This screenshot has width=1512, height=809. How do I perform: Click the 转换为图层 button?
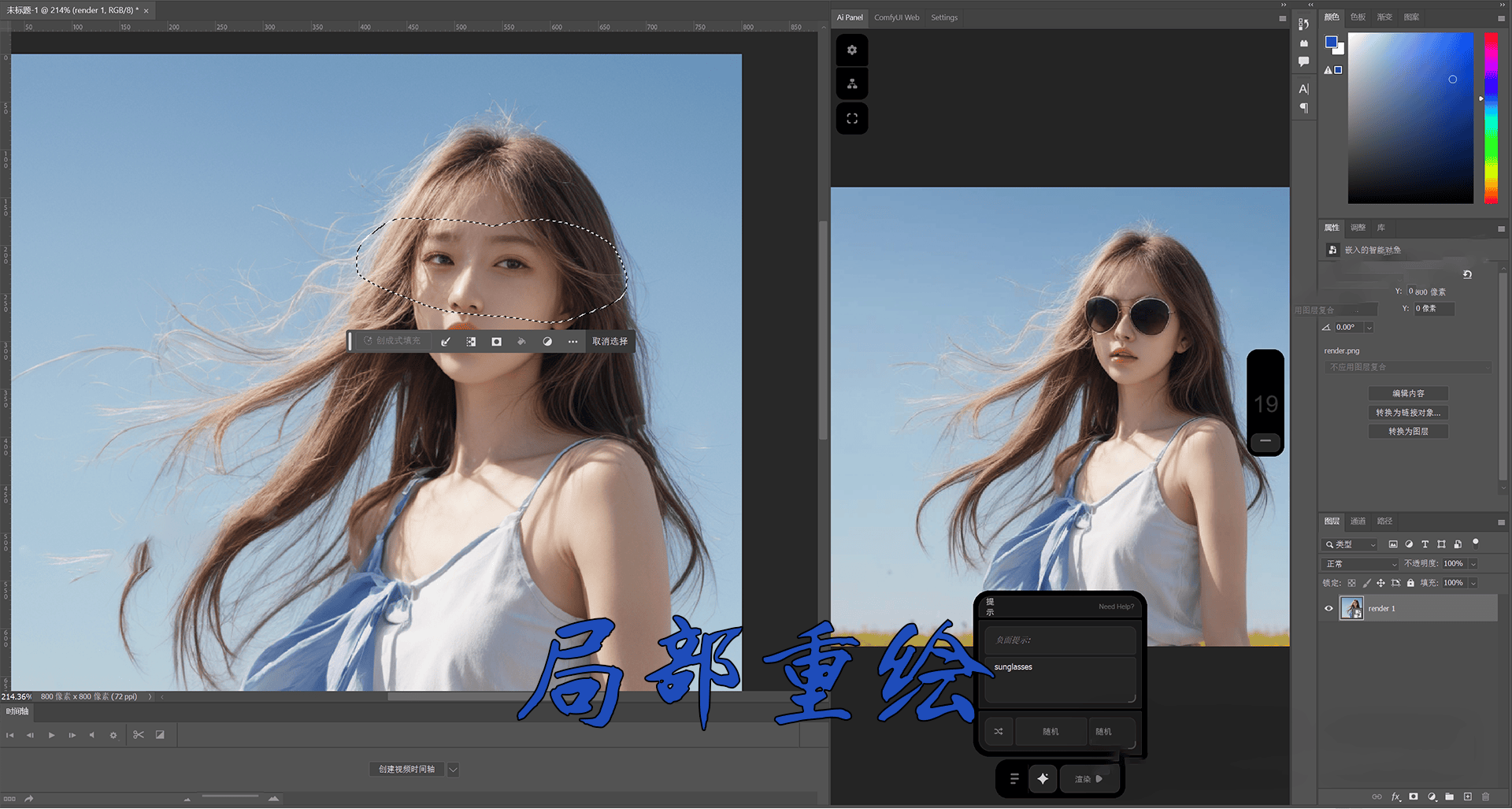(1408, 431)
